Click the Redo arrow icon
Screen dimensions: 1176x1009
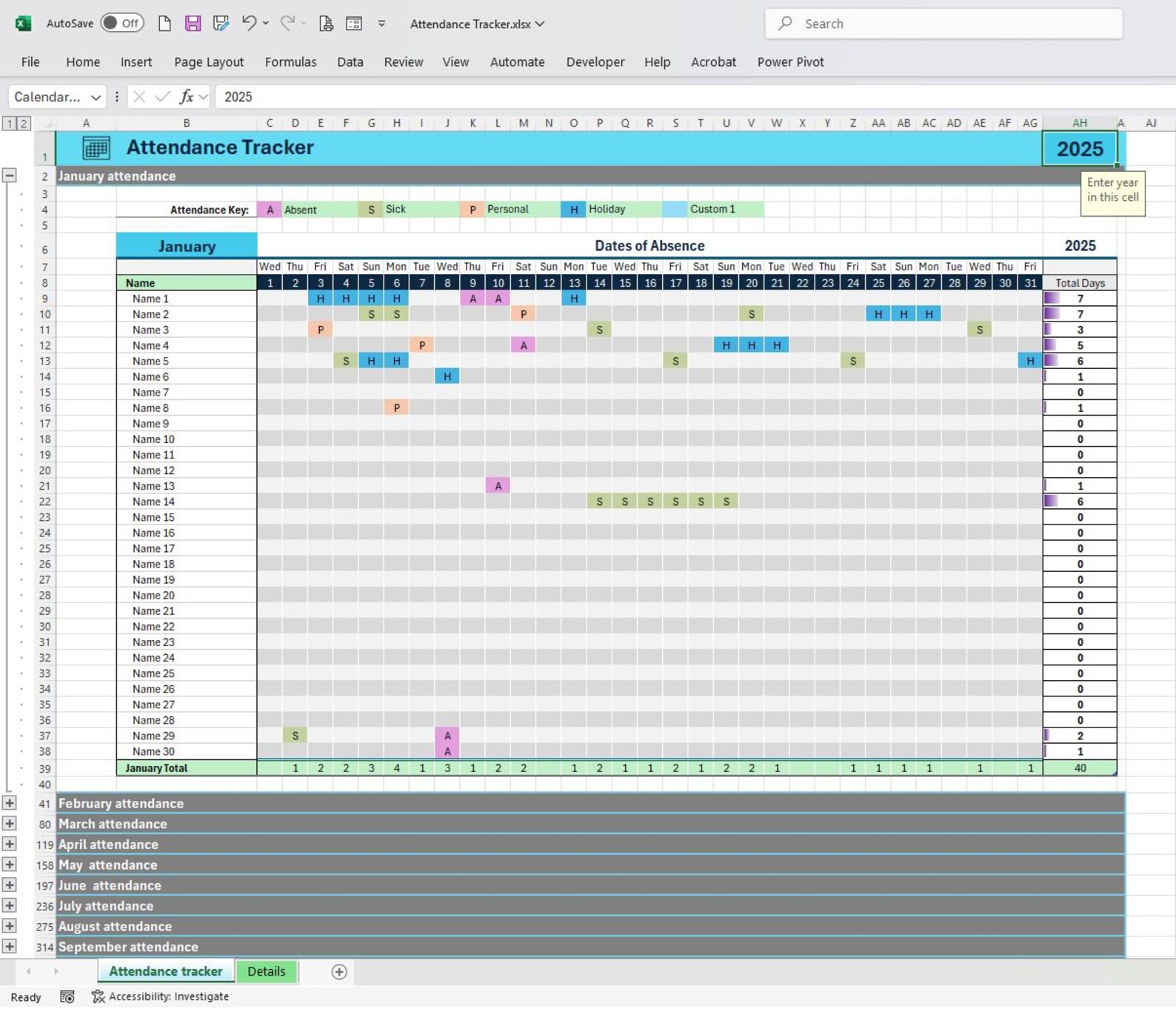click(x=287, y=23)
